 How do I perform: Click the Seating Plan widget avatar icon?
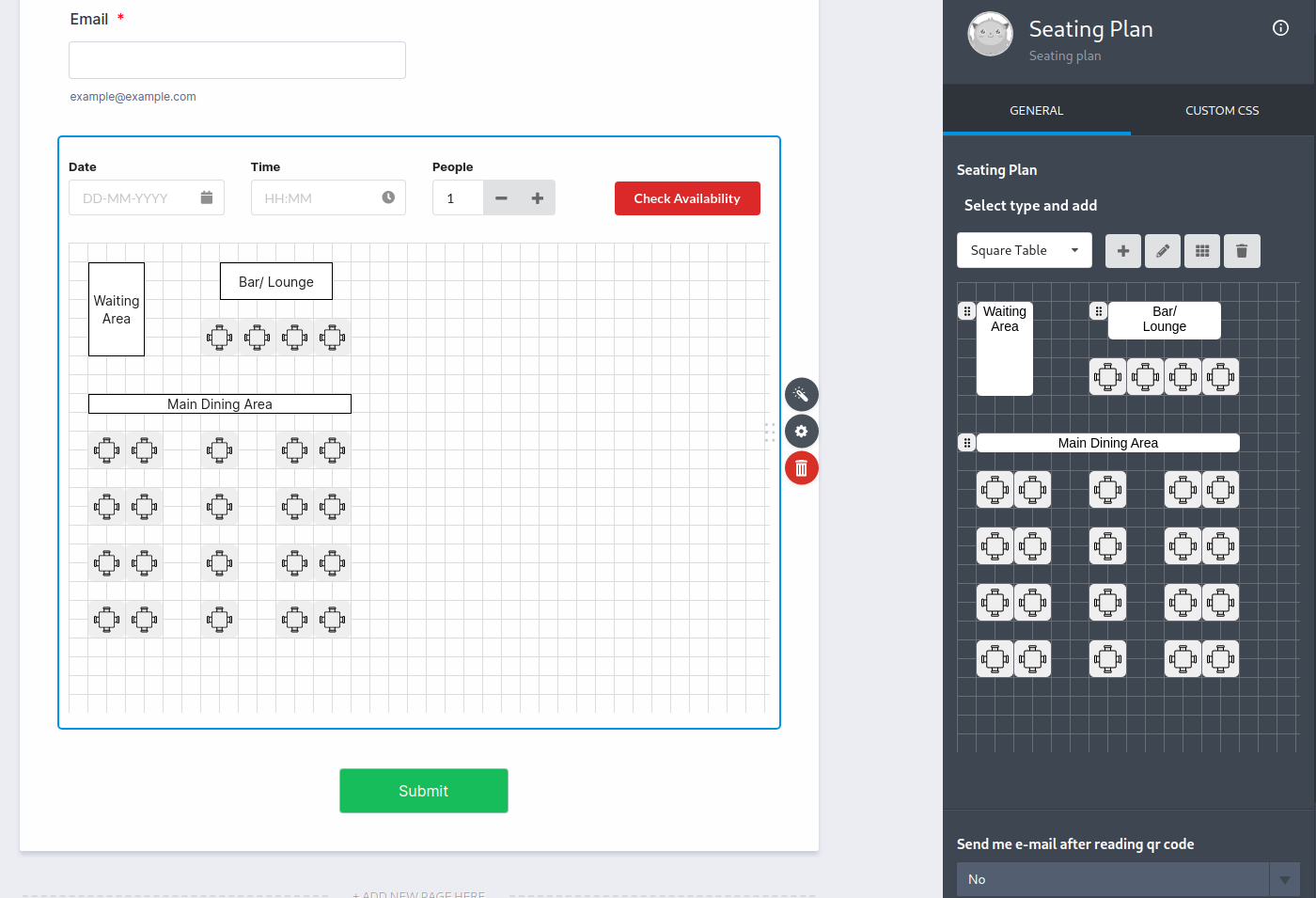(x=991, y=34)
